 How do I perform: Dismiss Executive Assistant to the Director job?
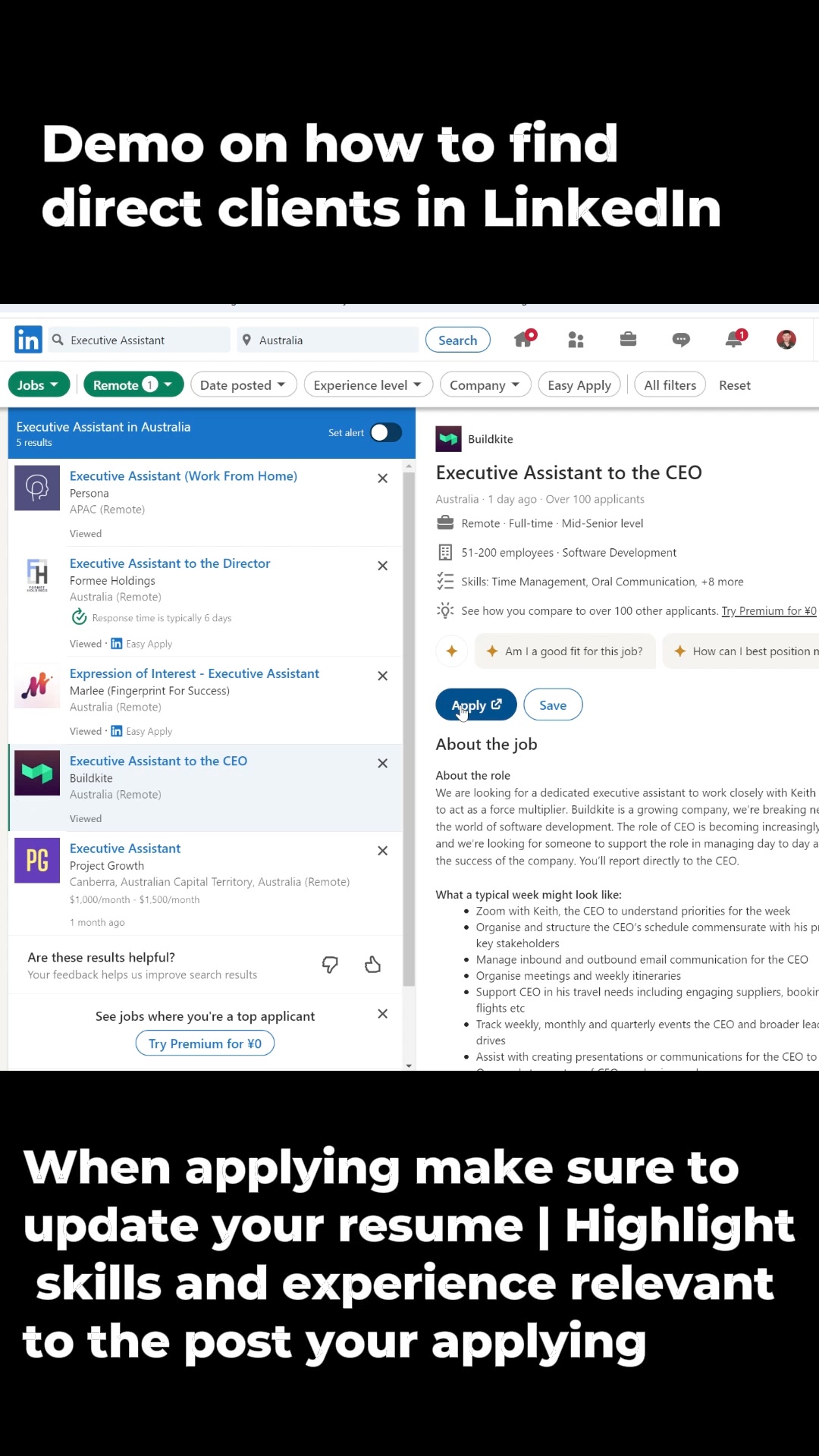[x=383, y=566]
